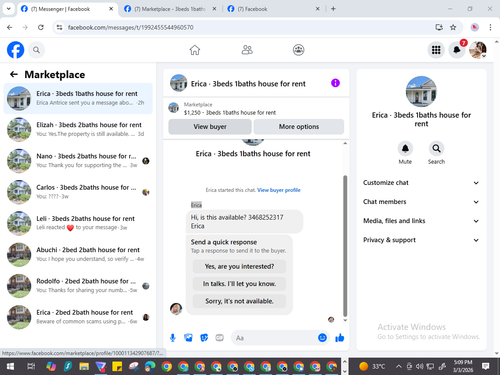Open account profile picture menu

pyautogui.click(x=478, y=50)
